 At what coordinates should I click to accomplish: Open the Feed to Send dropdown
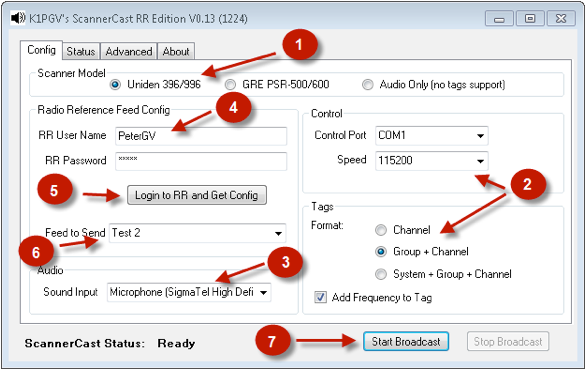pos(197,233)
